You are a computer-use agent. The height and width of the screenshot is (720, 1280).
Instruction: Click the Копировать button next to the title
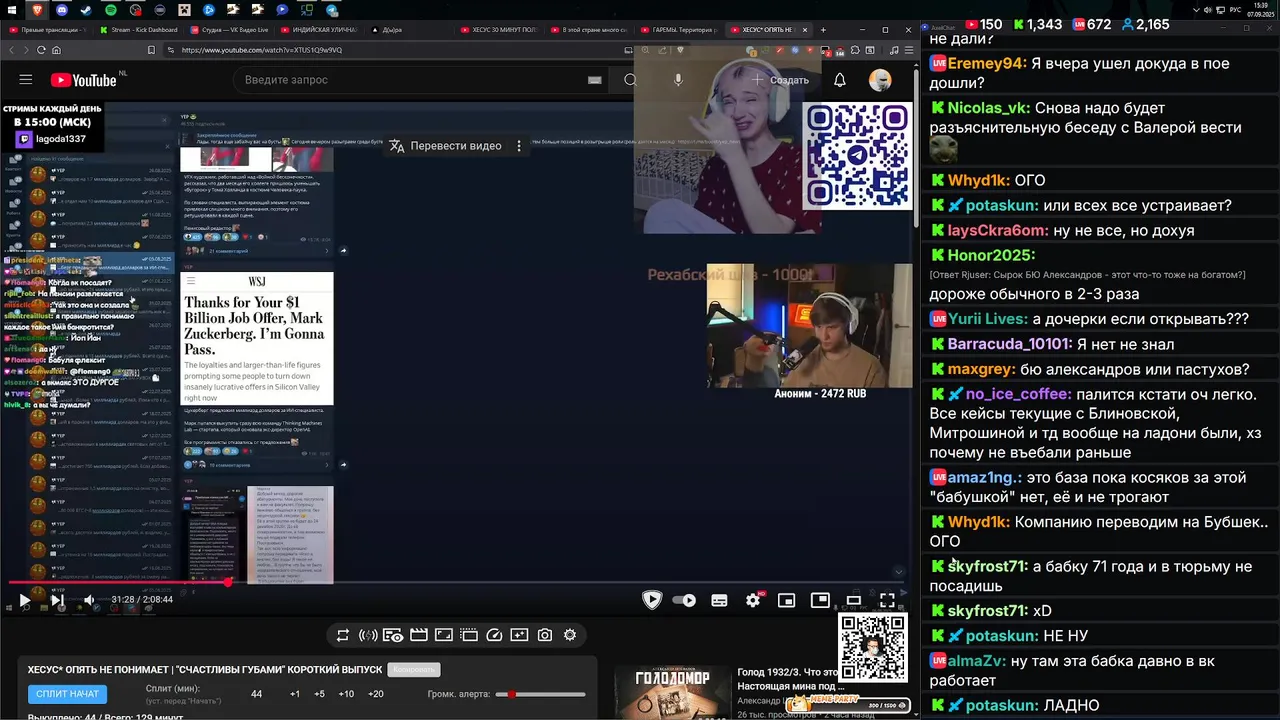(x=414, y=669)
